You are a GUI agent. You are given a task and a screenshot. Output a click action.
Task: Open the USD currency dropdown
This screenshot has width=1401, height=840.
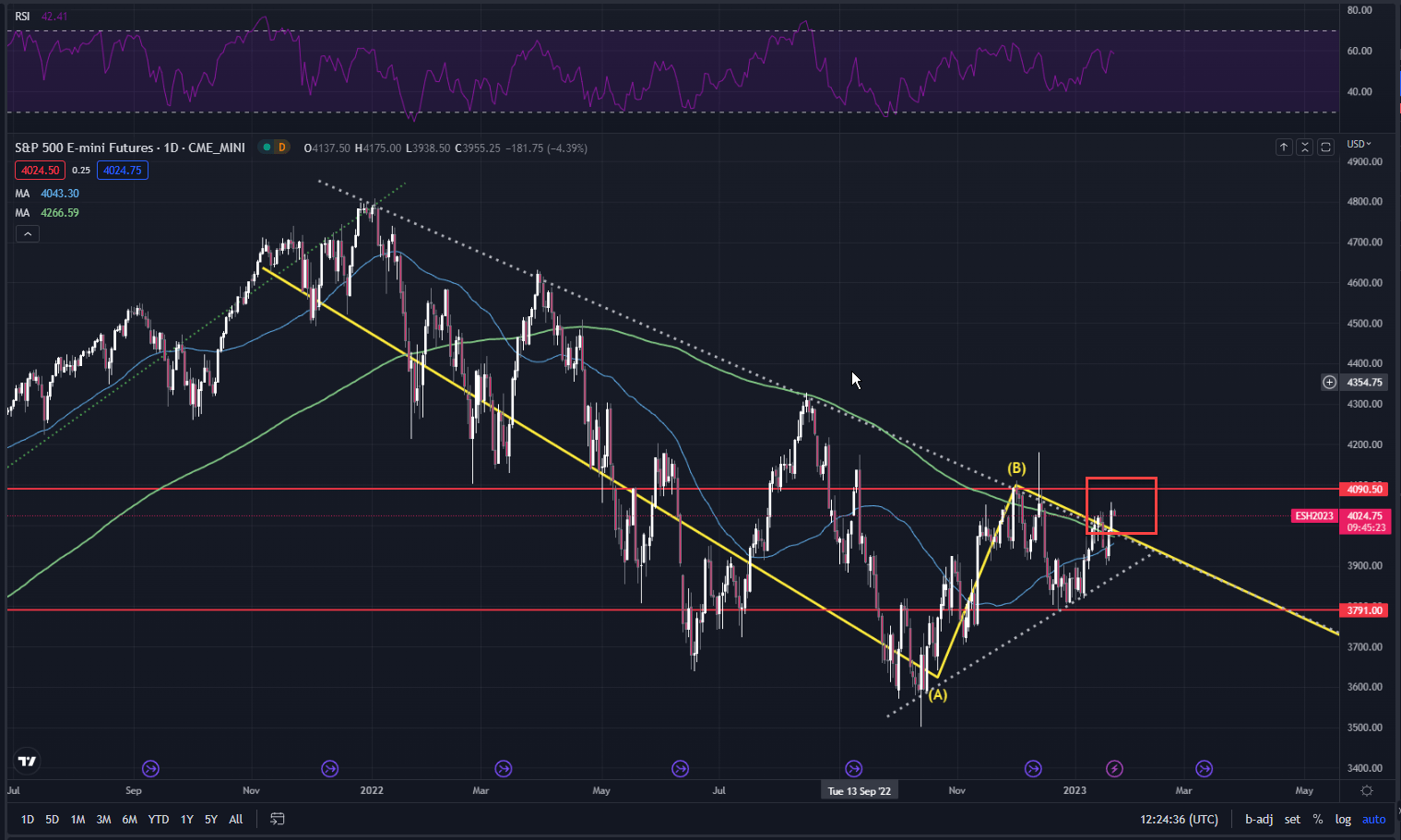[1359, 144]
